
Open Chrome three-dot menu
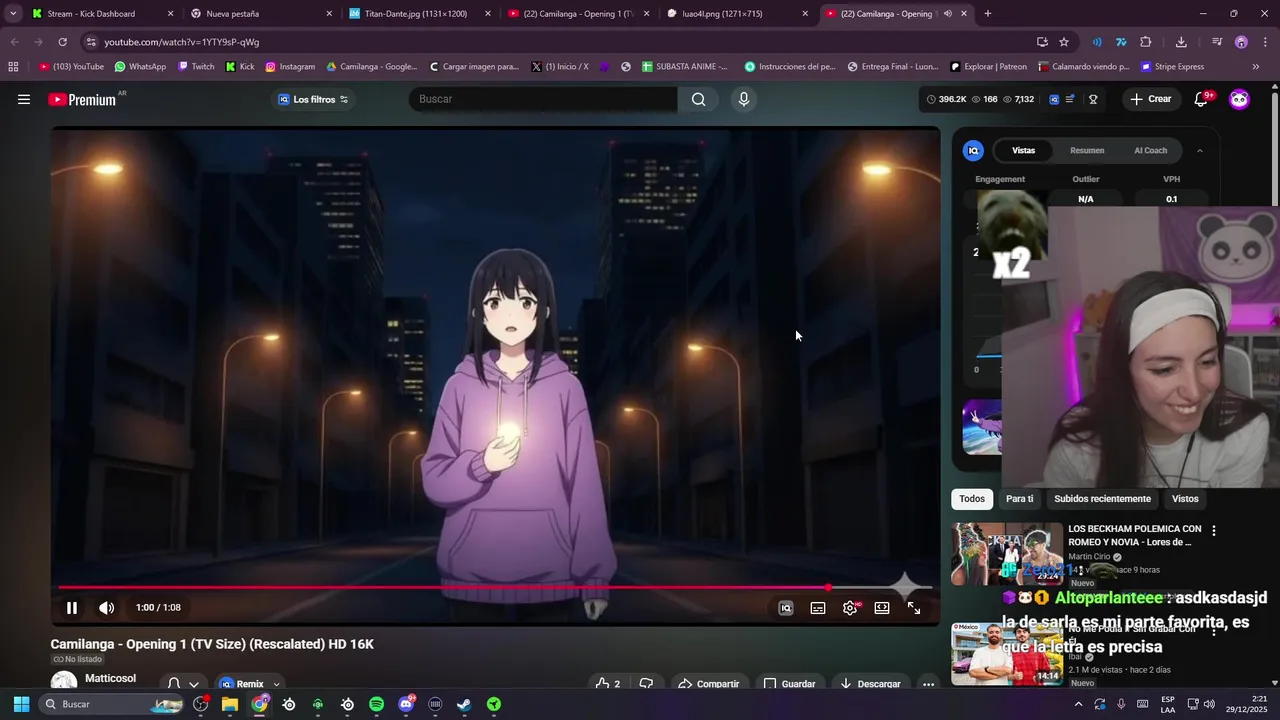[x=1266, y=42]
